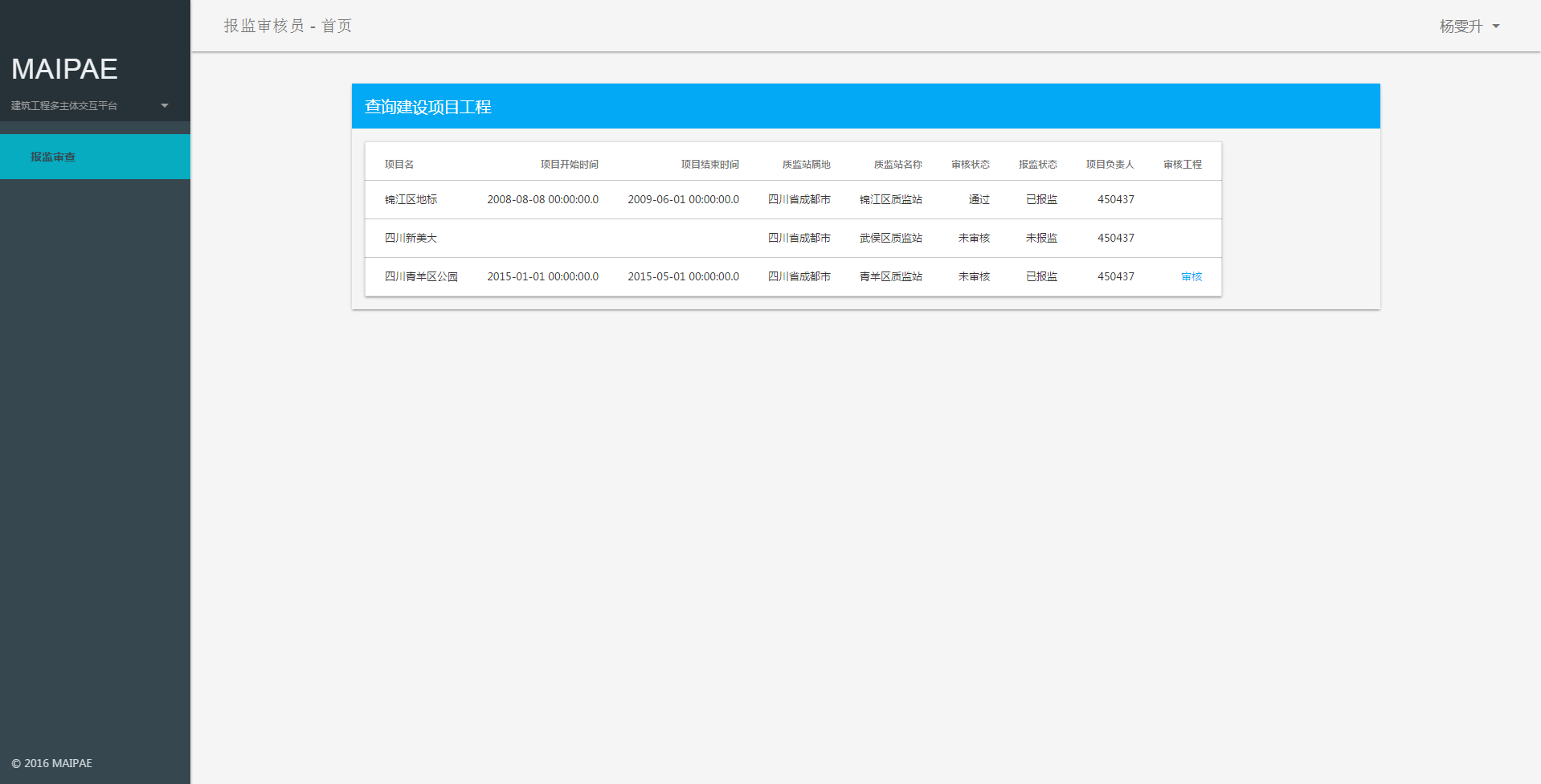The width and height of the screenshot is (1541, 784).
Task: Click the 质监站属地 column header
Action: pos(806,165)
